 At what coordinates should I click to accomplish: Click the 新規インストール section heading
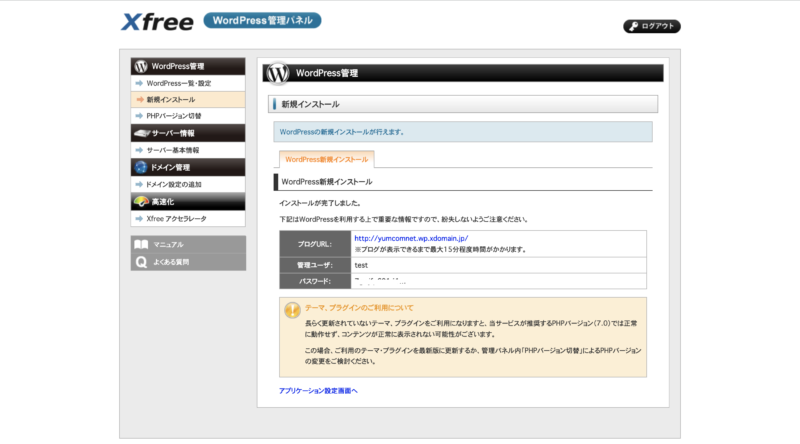(x=463, y=104)
